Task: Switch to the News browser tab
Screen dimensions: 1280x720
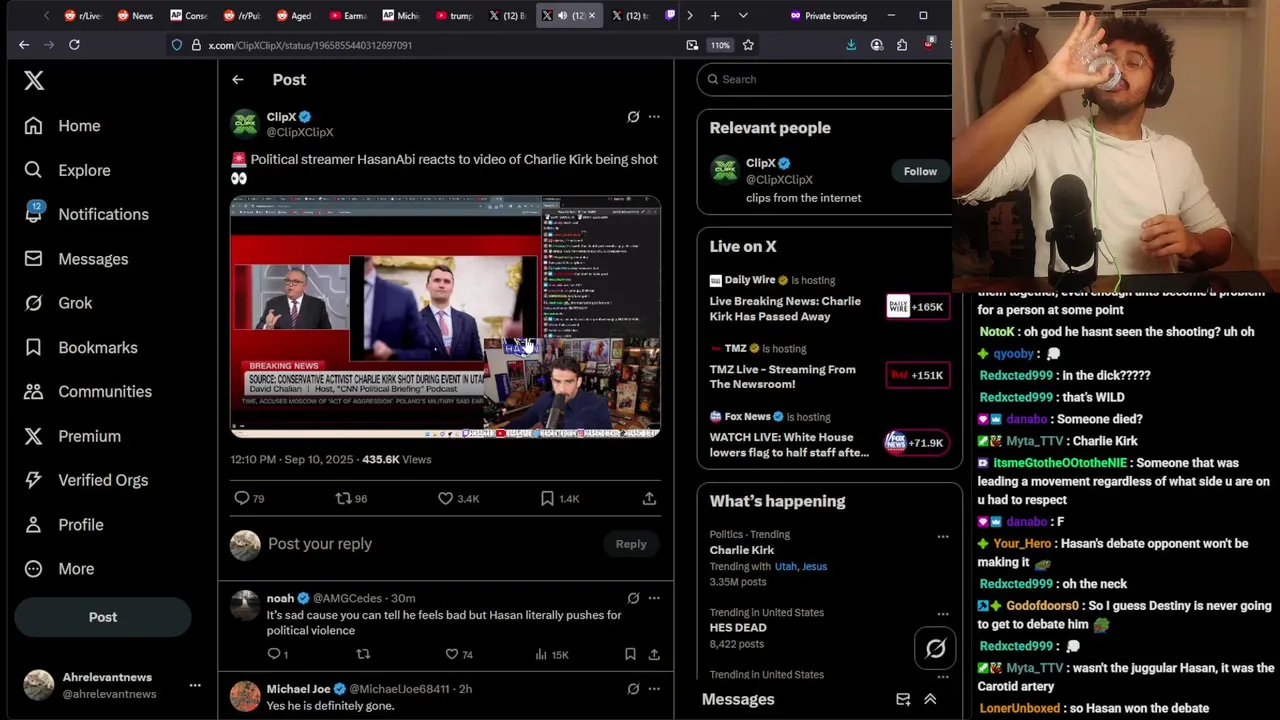Action: pyautogui.click(x=135, y=16)
